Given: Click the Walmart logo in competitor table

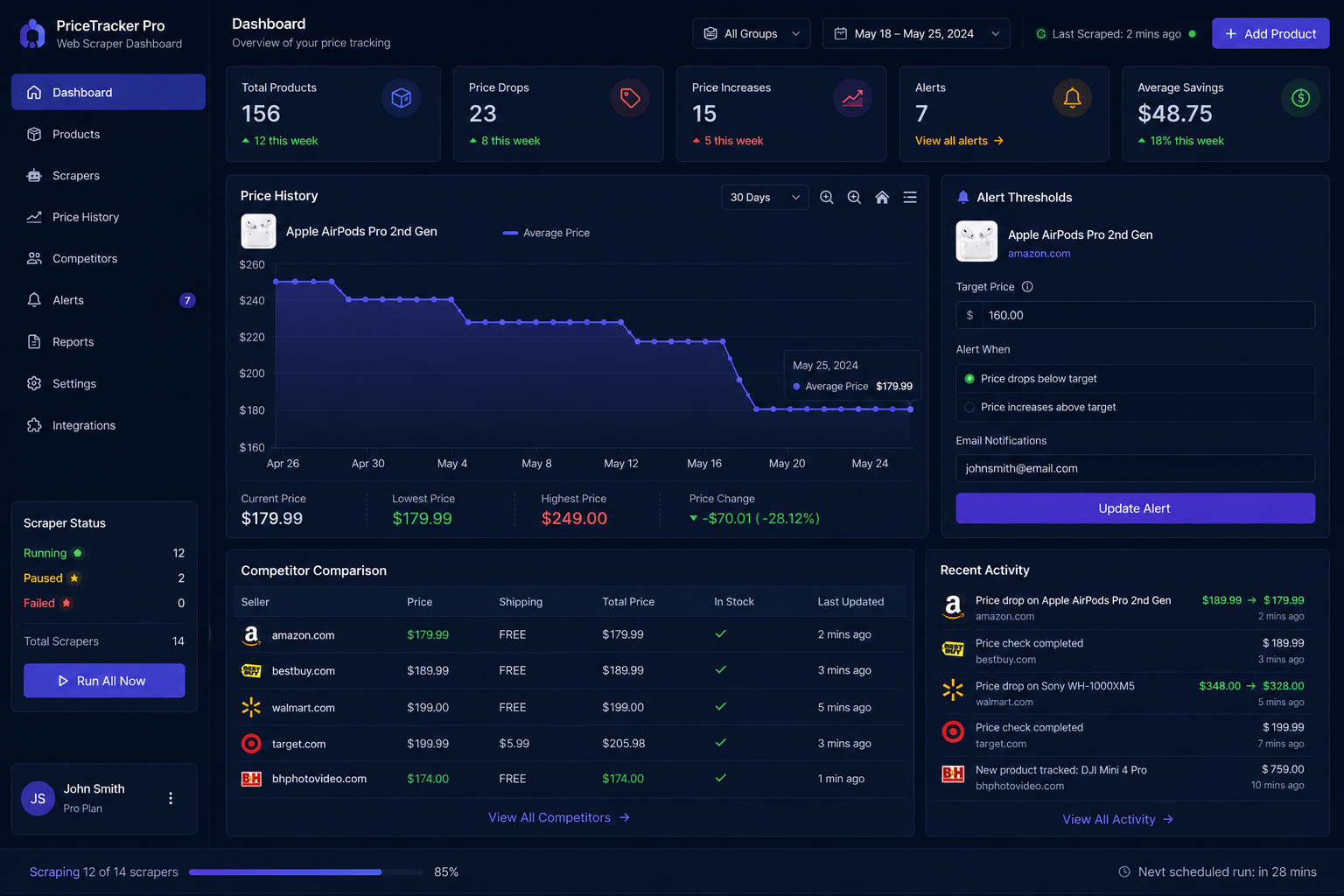Looking at the screenshot, I should 251,707.
